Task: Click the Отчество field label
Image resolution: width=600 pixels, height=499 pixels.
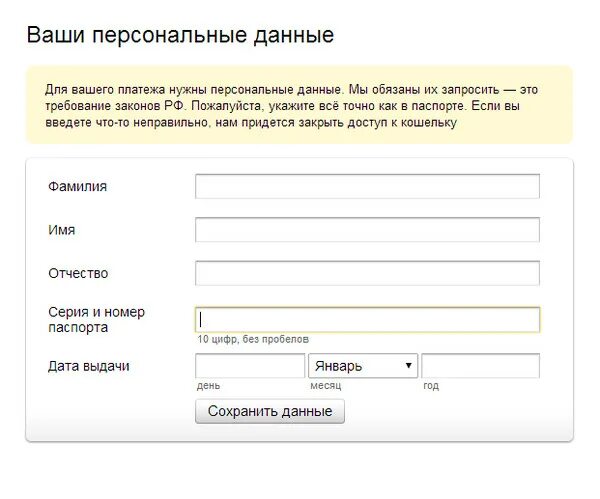Action: 78,273
